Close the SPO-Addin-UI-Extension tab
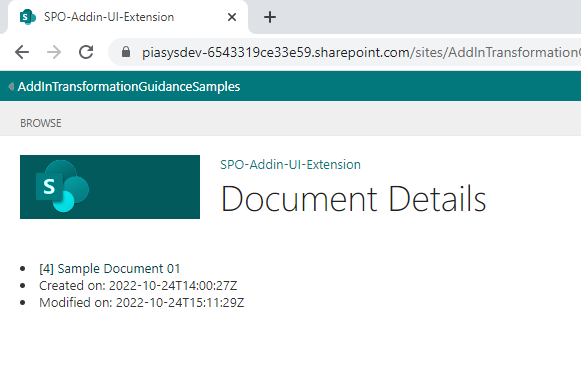This screenshot has height=366, width=581. point(232,17)
